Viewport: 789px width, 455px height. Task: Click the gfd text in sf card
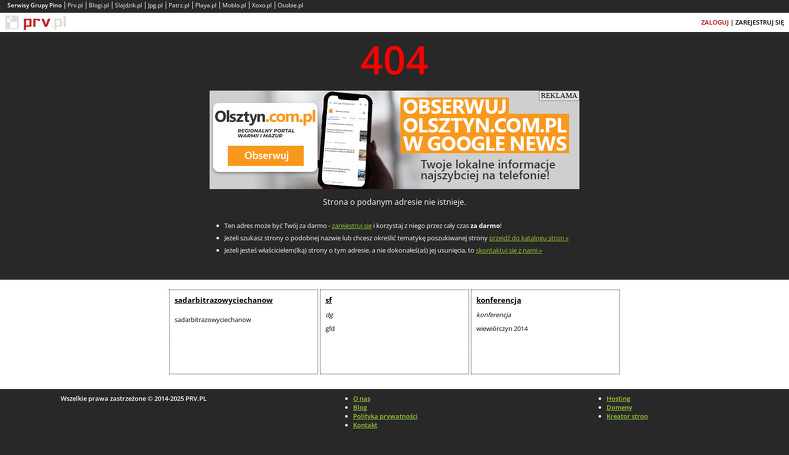330,329
